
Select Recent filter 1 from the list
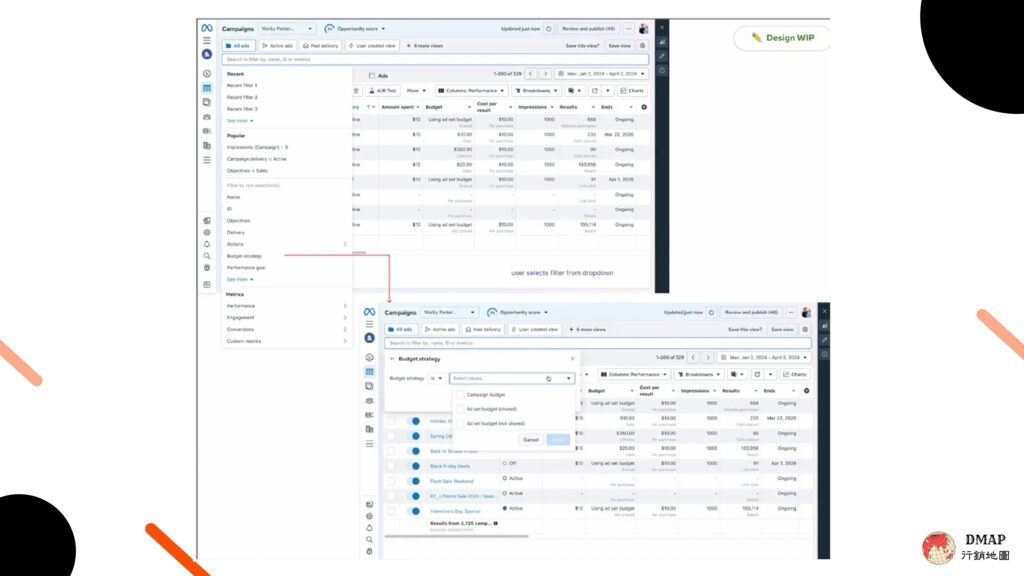[x=242, y=86]
